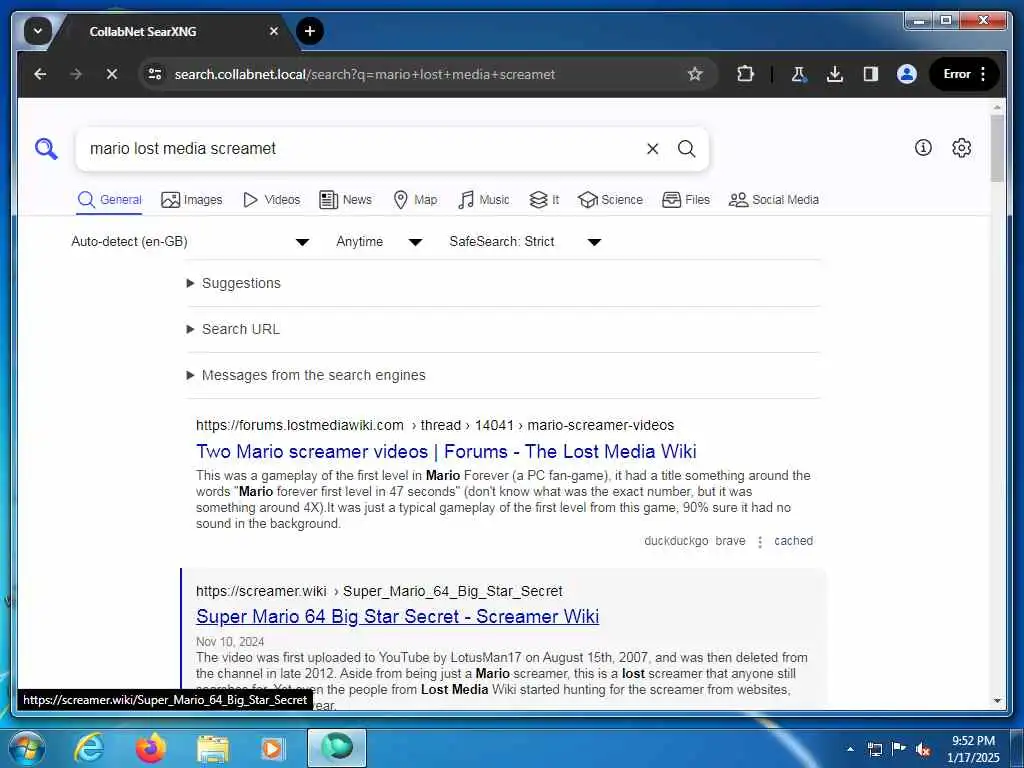Open cached version of first result
The height and width of the screenshot is (768, 1024).
pos(793,541)
